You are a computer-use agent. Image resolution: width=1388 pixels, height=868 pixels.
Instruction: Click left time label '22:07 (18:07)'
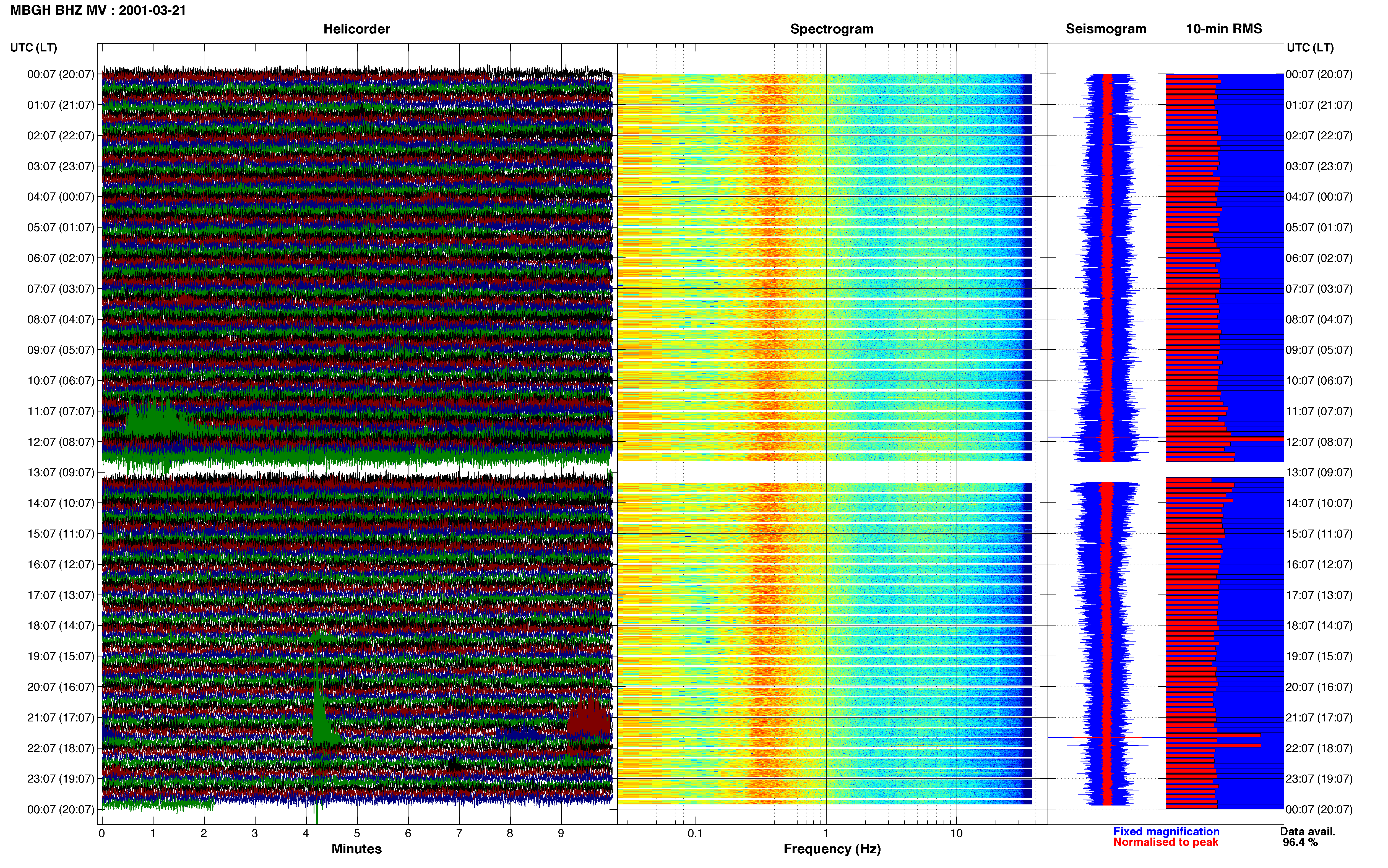coord(61,748)
